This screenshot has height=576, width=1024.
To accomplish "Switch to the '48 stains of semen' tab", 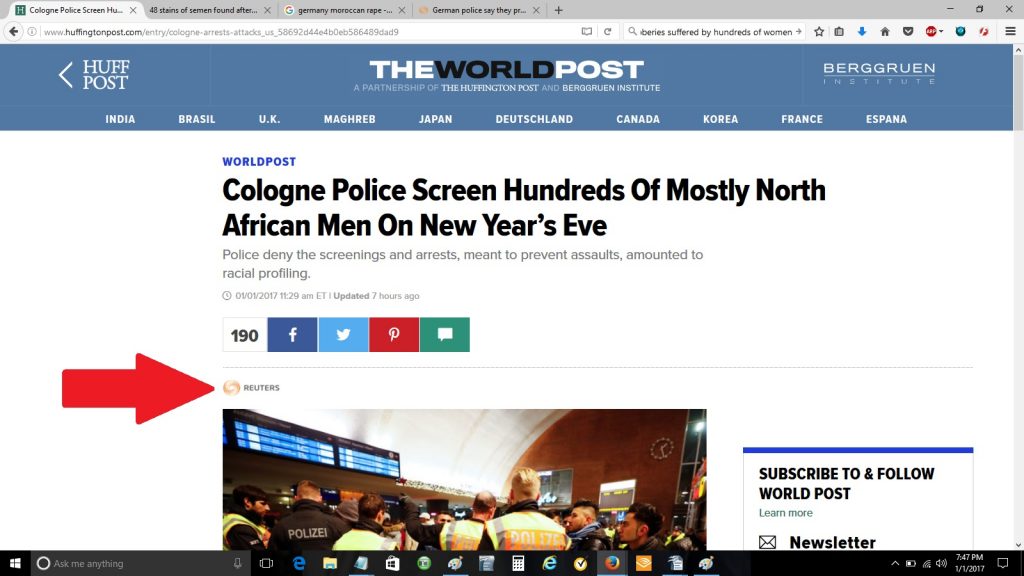I will [204, 10].
